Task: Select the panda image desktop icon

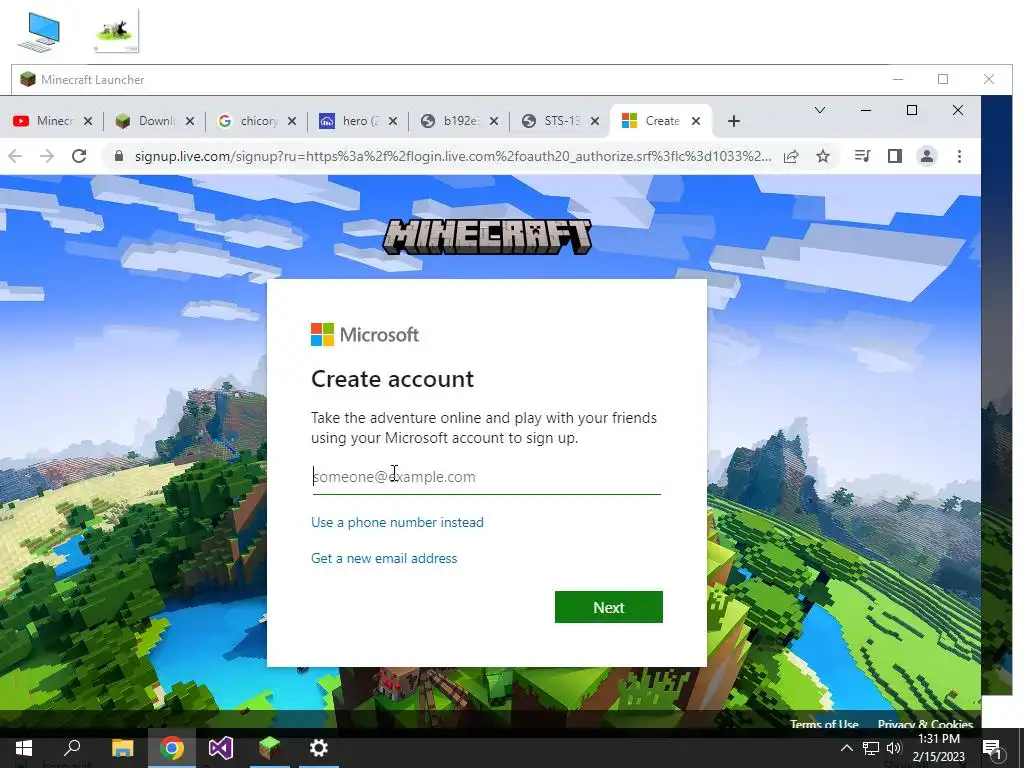Action: (x=116, y=31)
